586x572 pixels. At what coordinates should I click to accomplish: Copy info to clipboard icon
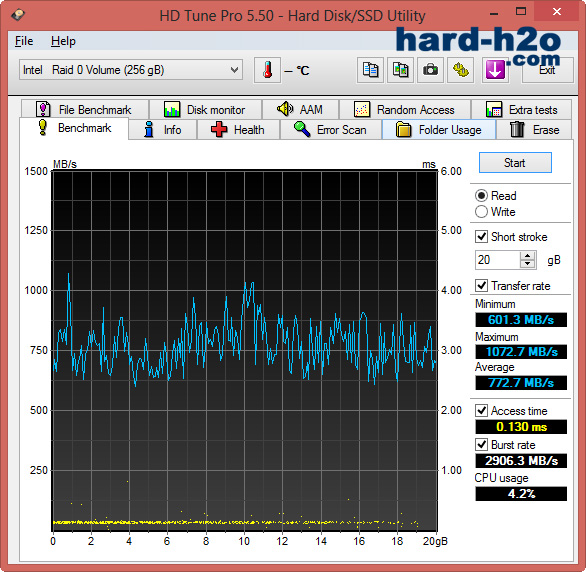pyautogui.click(x=370, y=70)
